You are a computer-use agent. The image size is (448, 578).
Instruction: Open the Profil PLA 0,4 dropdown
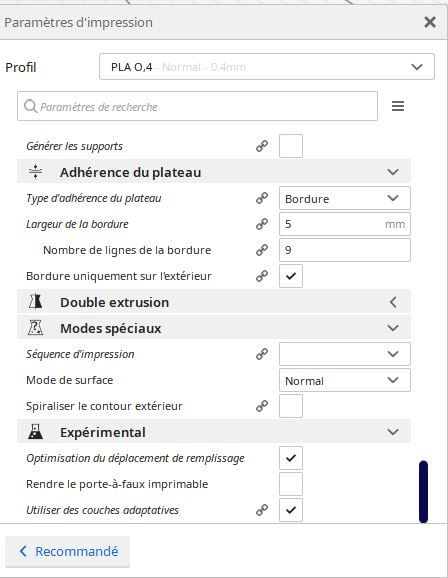tap(267, 67)
